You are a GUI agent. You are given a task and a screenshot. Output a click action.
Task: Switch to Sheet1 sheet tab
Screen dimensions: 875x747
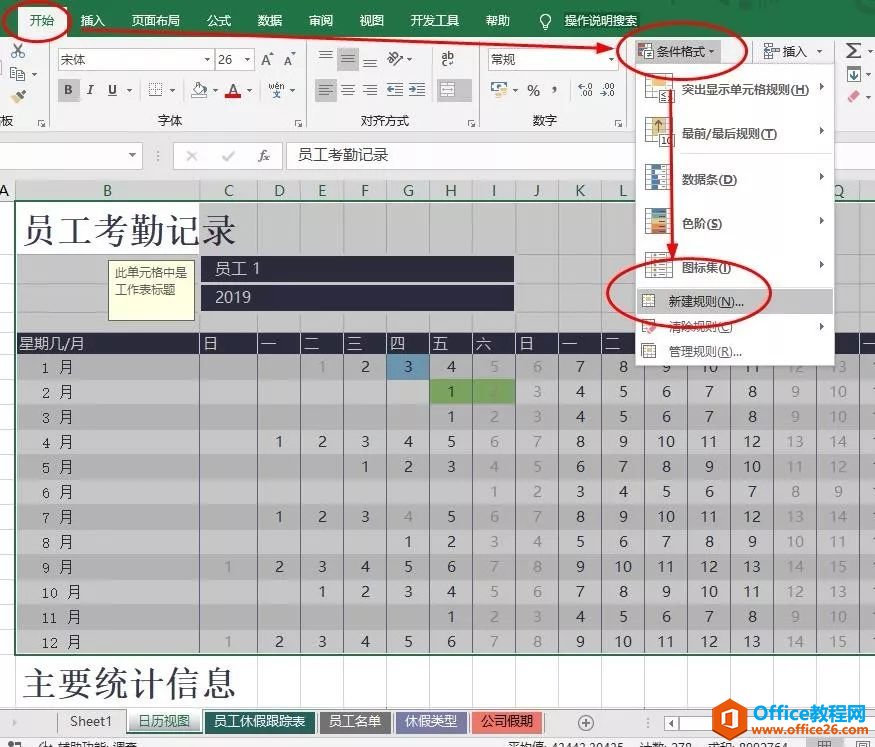91,721
